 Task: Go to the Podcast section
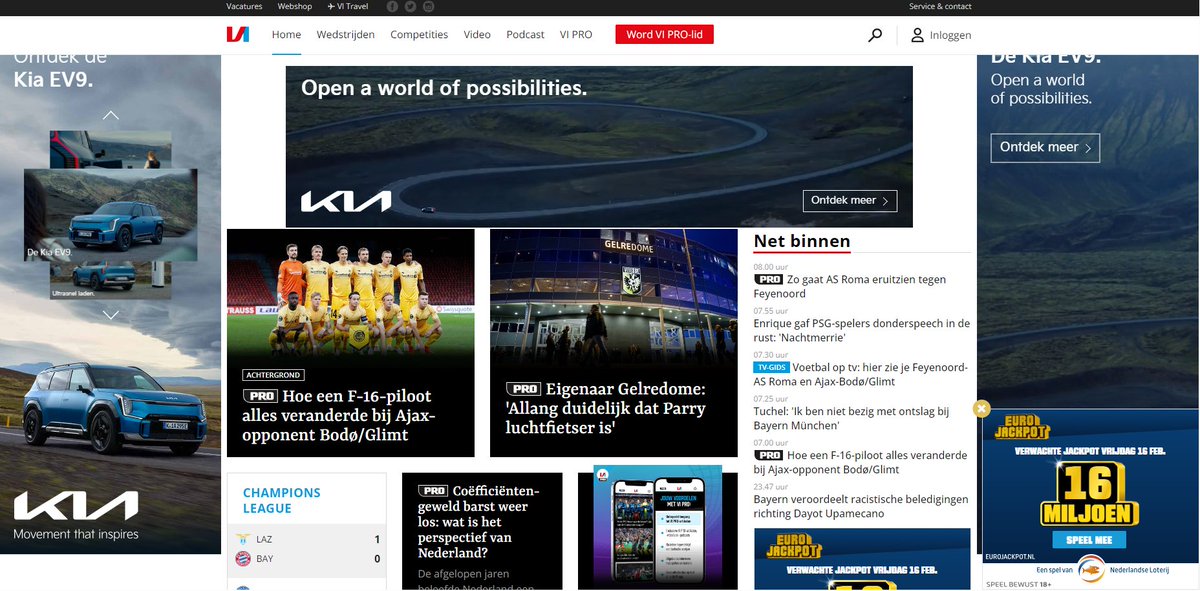(525, 35)
